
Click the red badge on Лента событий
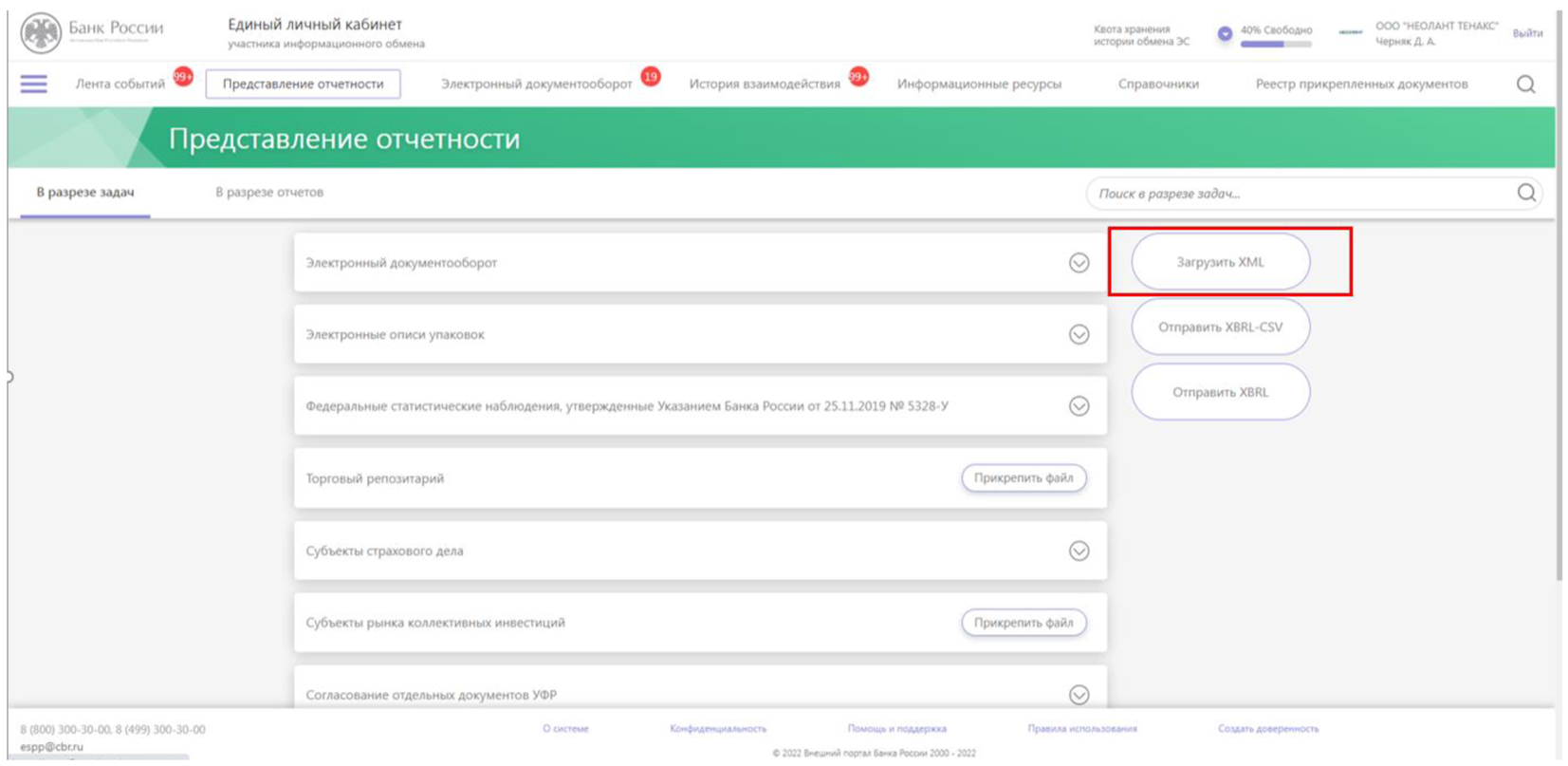(183, 76)
